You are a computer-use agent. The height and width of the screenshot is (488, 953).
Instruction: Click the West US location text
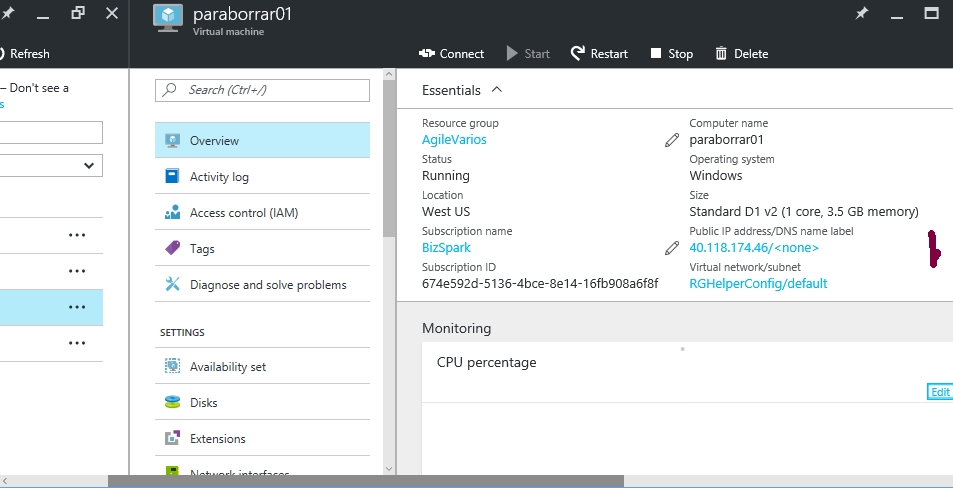point(446,211)
